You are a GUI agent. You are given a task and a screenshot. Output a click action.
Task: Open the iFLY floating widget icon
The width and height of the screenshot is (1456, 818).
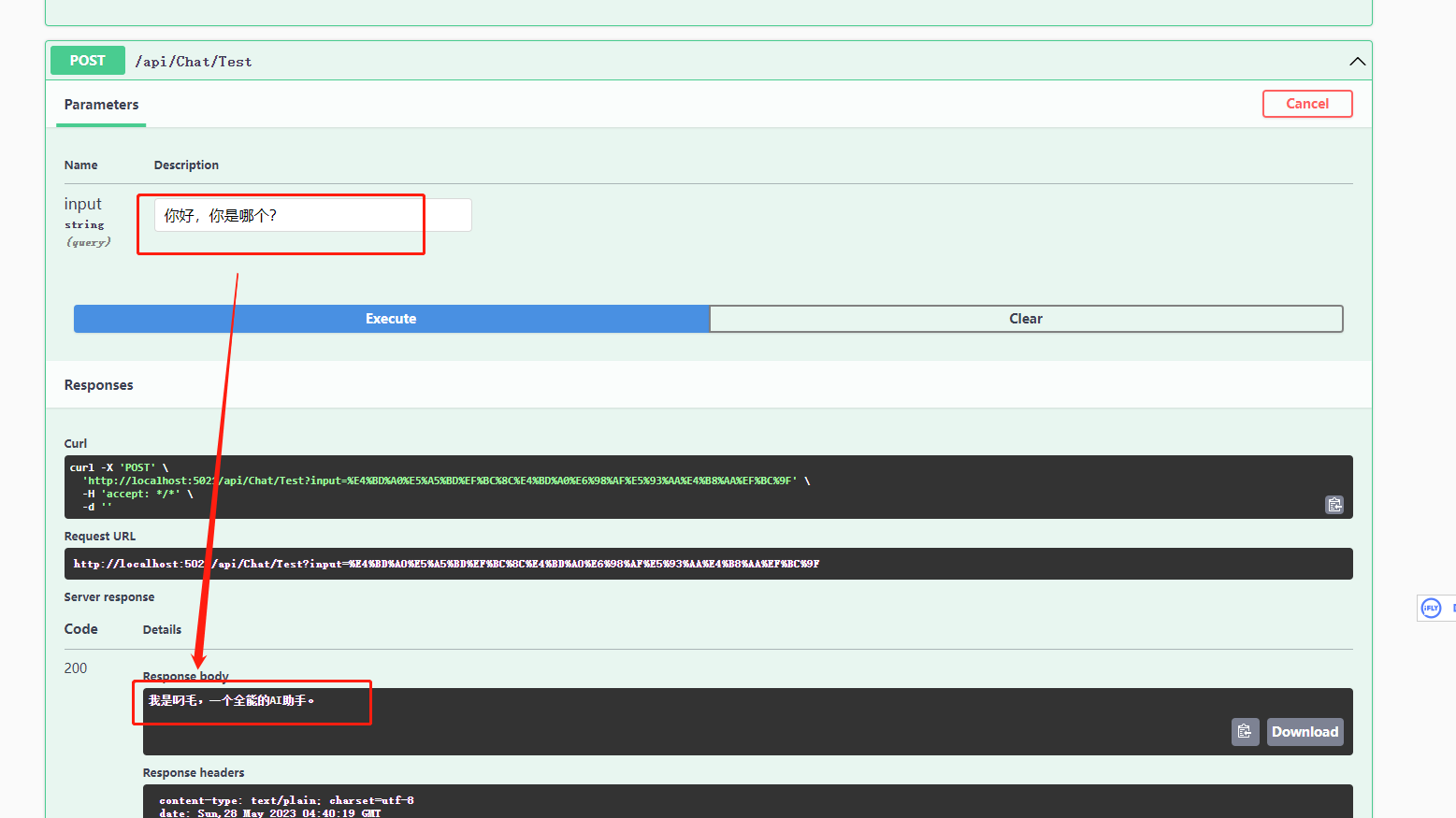tap(1431, 608)
